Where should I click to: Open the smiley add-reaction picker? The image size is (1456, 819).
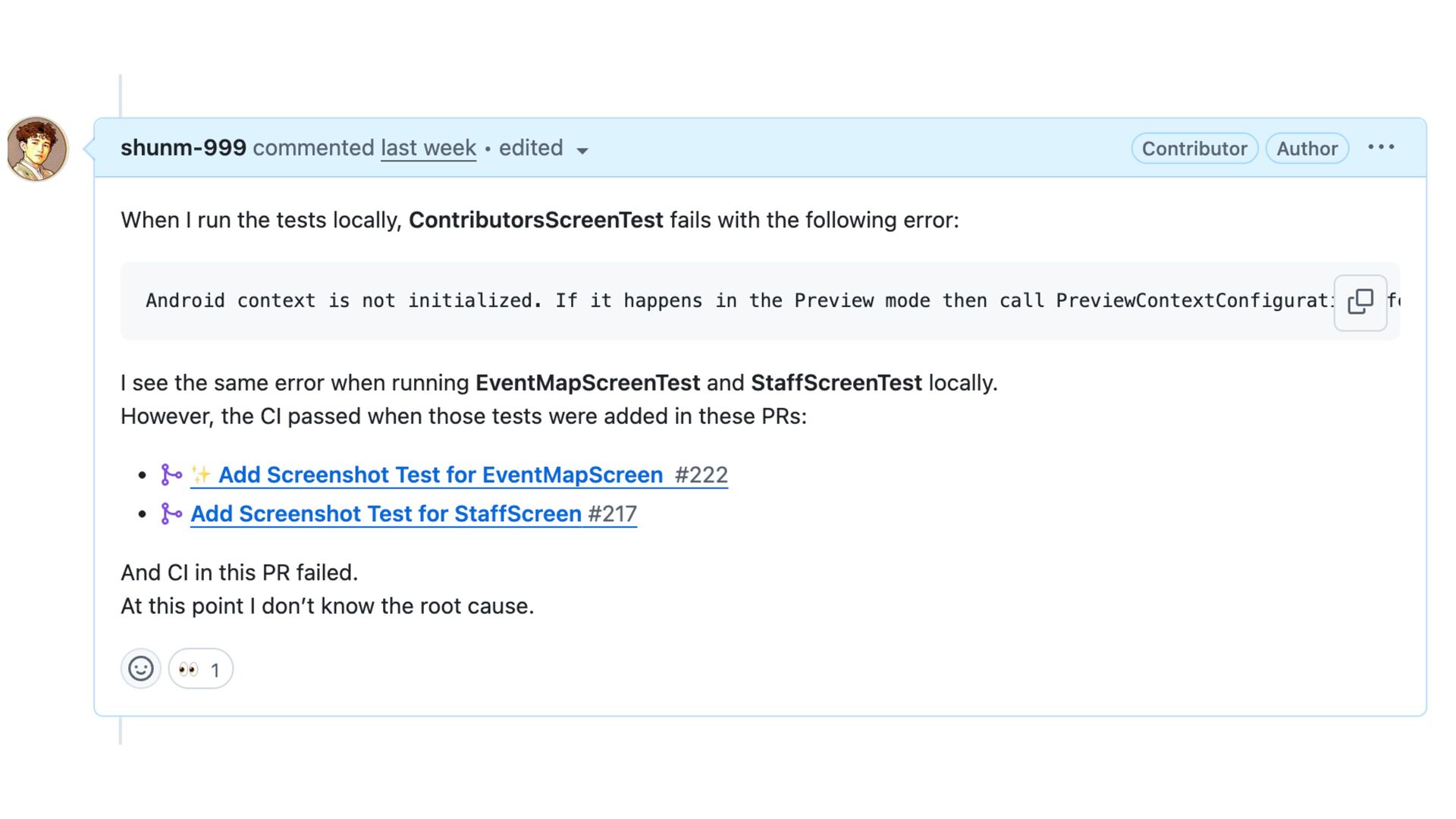pyautogui.click(x=141, y=669)
